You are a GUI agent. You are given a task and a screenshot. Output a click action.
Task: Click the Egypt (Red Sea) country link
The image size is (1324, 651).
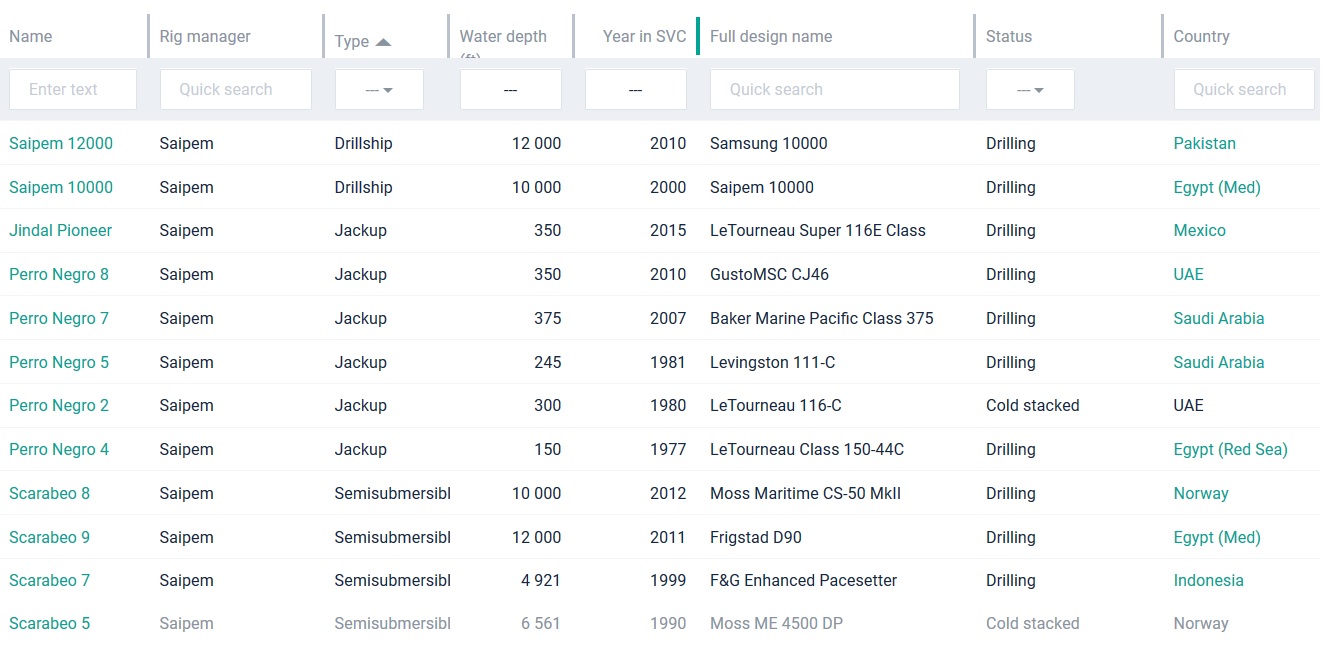[1230, 450]
